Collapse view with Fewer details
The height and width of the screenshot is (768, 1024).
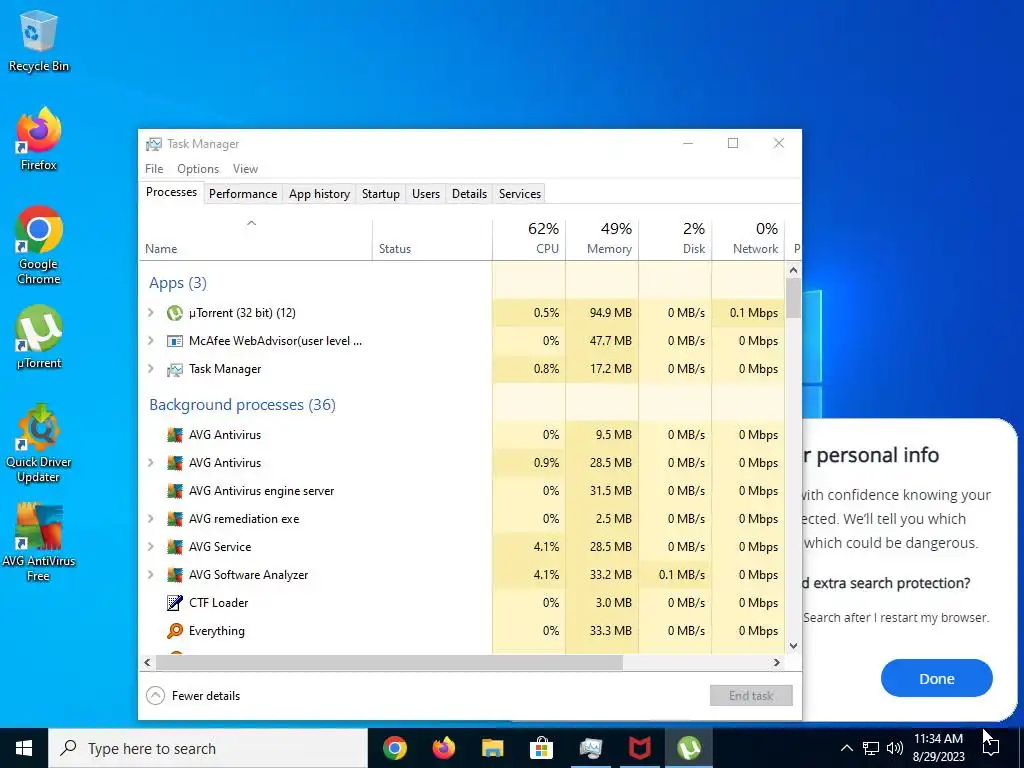point(193,696)
